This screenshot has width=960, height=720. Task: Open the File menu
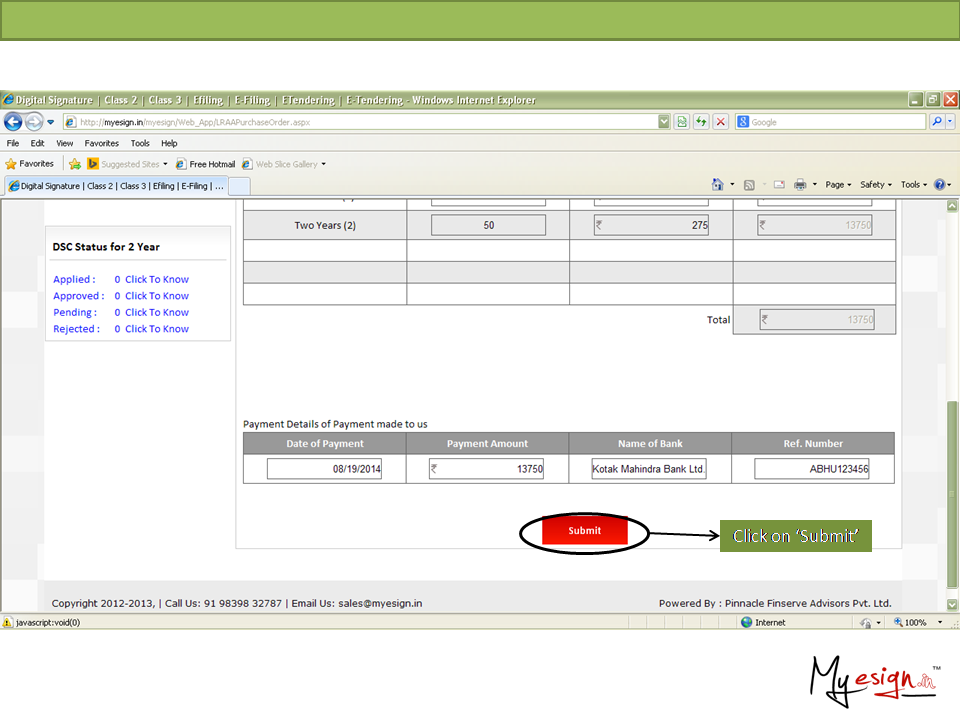point(13,143)
